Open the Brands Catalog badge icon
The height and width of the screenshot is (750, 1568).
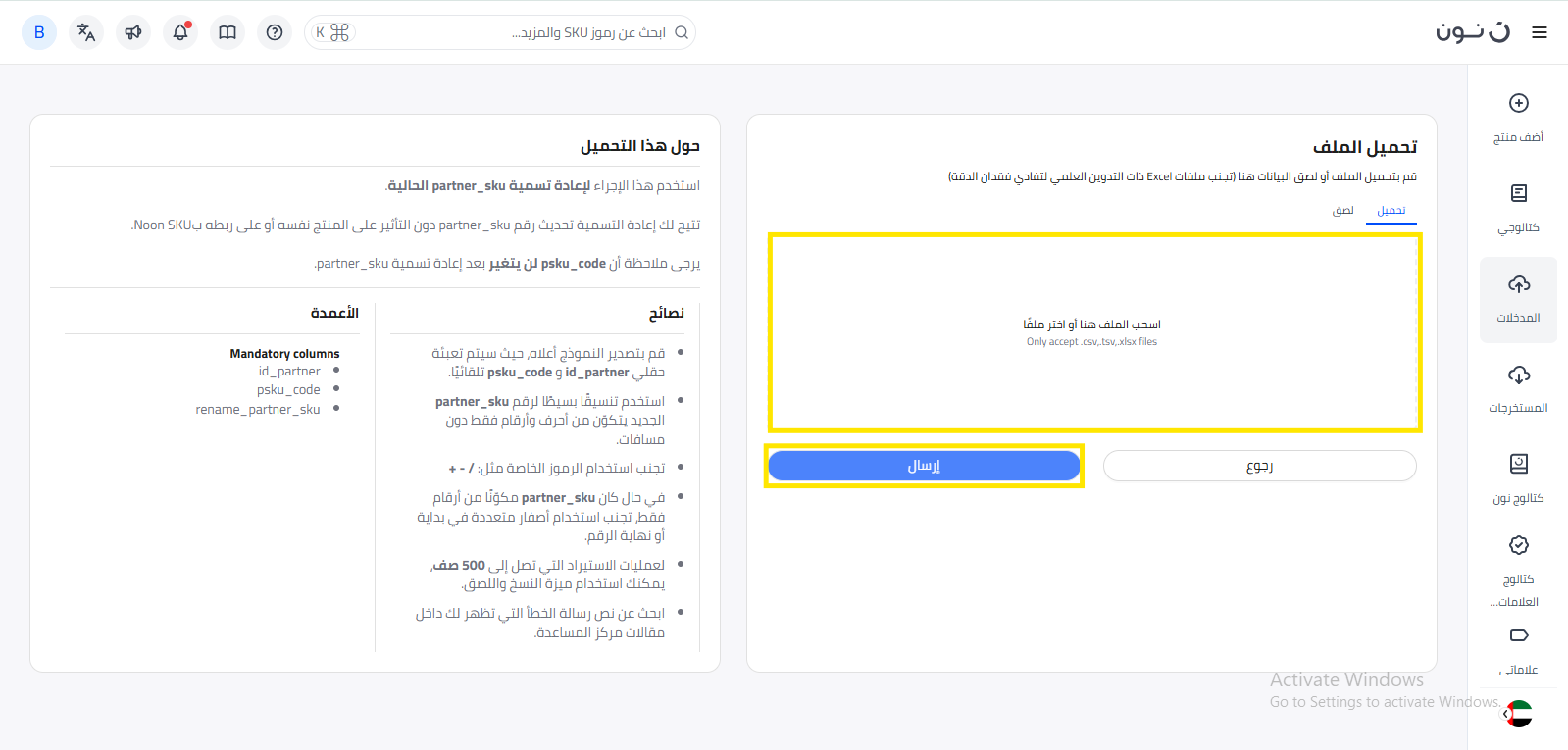click(1518, 545)
